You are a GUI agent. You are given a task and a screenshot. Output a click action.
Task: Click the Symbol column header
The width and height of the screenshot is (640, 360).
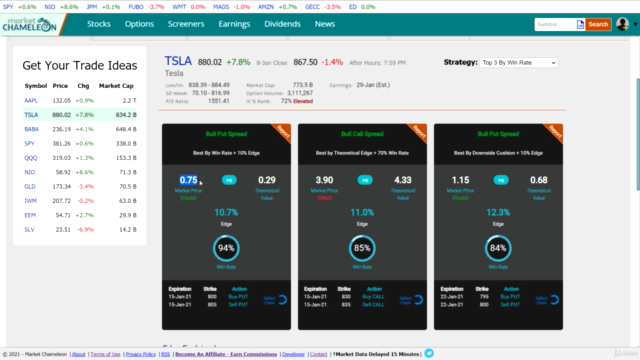pyautogui.click(x=36, y=86)
